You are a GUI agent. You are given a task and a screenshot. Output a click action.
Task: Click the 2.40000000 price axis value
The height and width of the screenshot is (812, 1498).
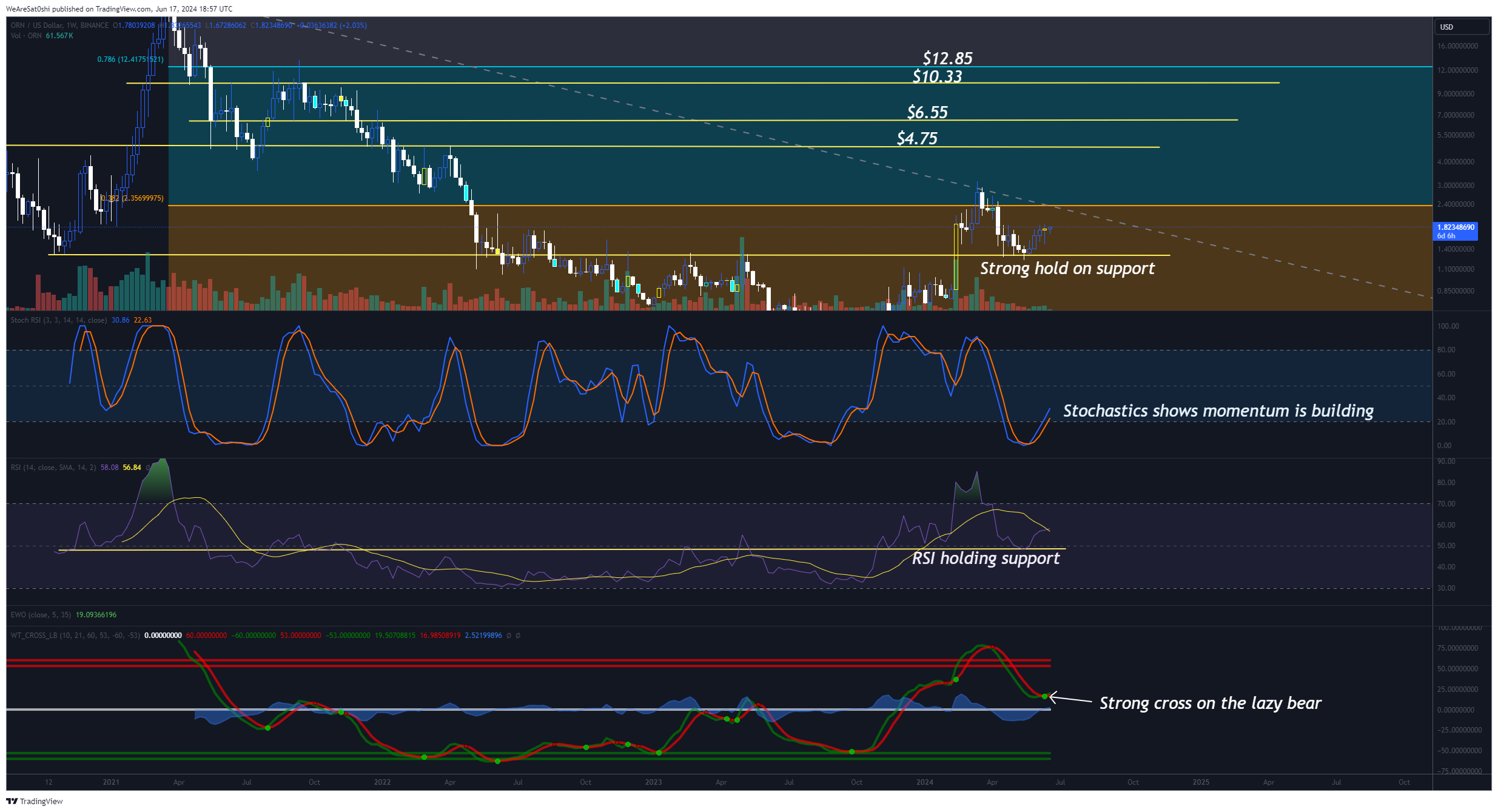[x=1456, y=204]
